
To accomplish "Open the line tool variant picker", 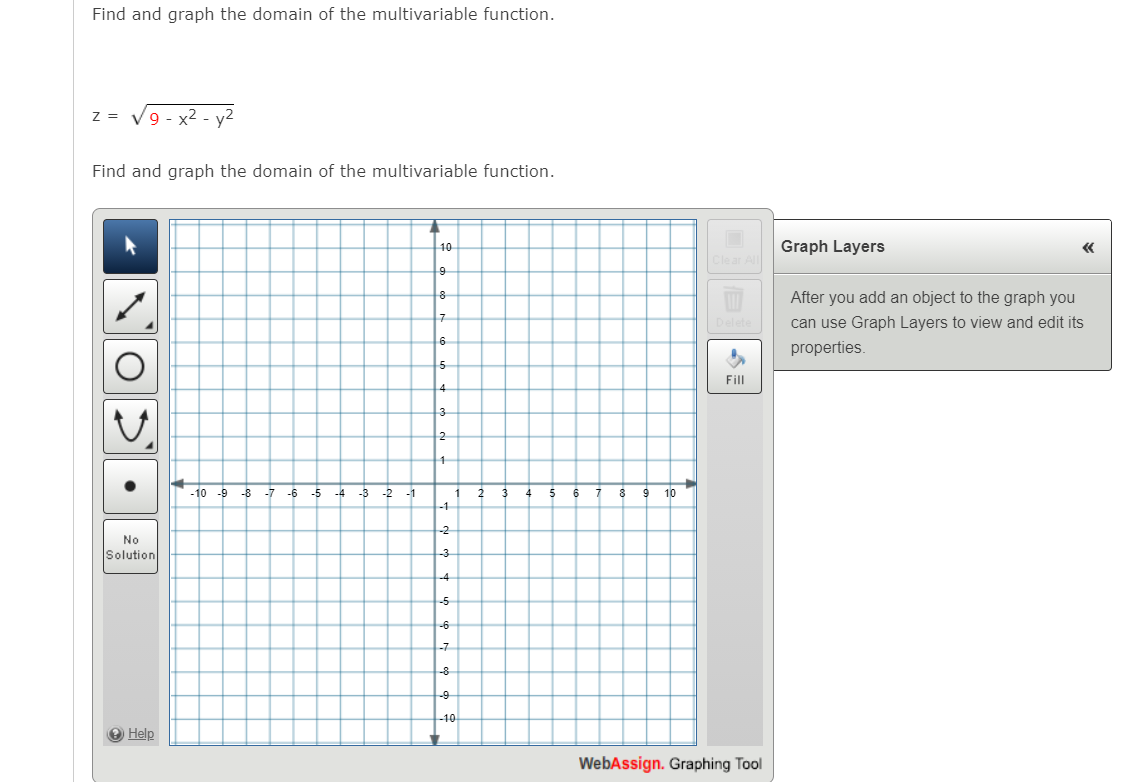I will tap(150, 324).
